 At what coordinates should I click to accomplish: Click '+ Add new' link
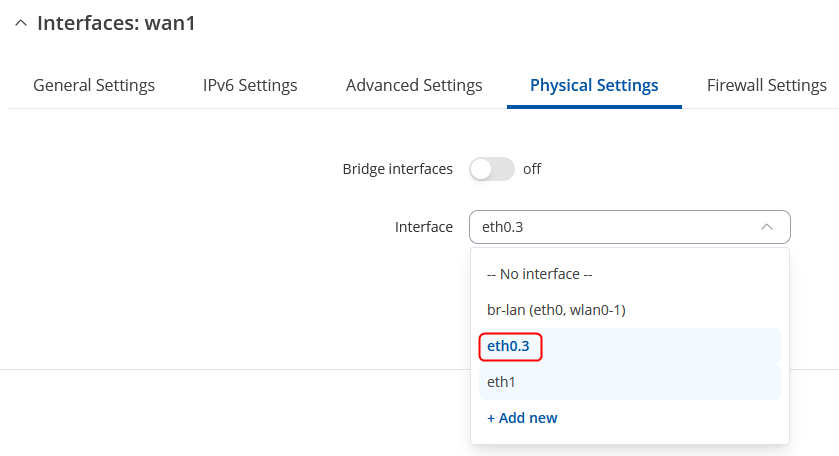(522, 418)
